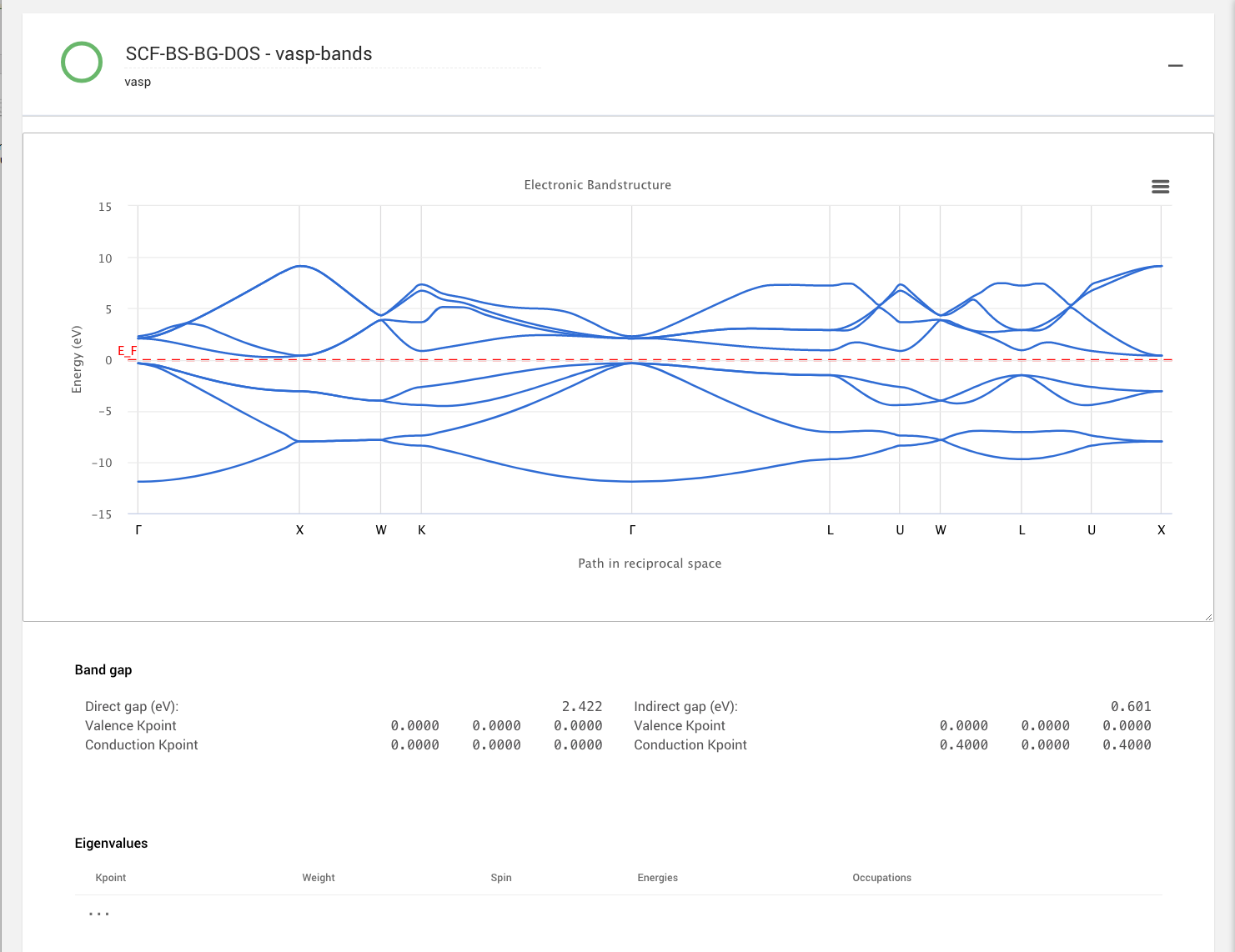Click the red E_F Fermi level label

pos(127,351)
